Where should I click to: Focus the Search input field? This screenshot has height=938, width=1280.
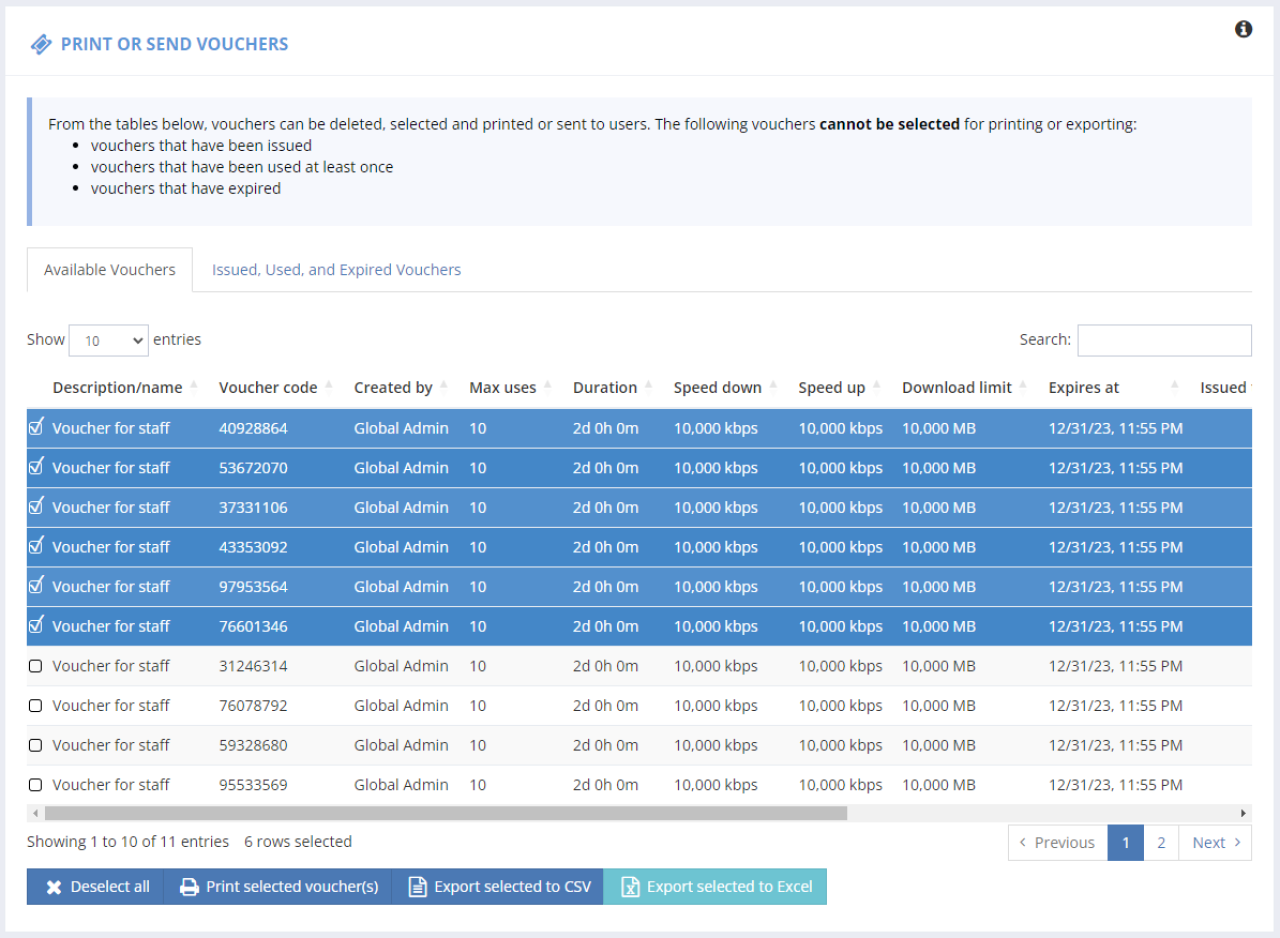pos(1164,340)
